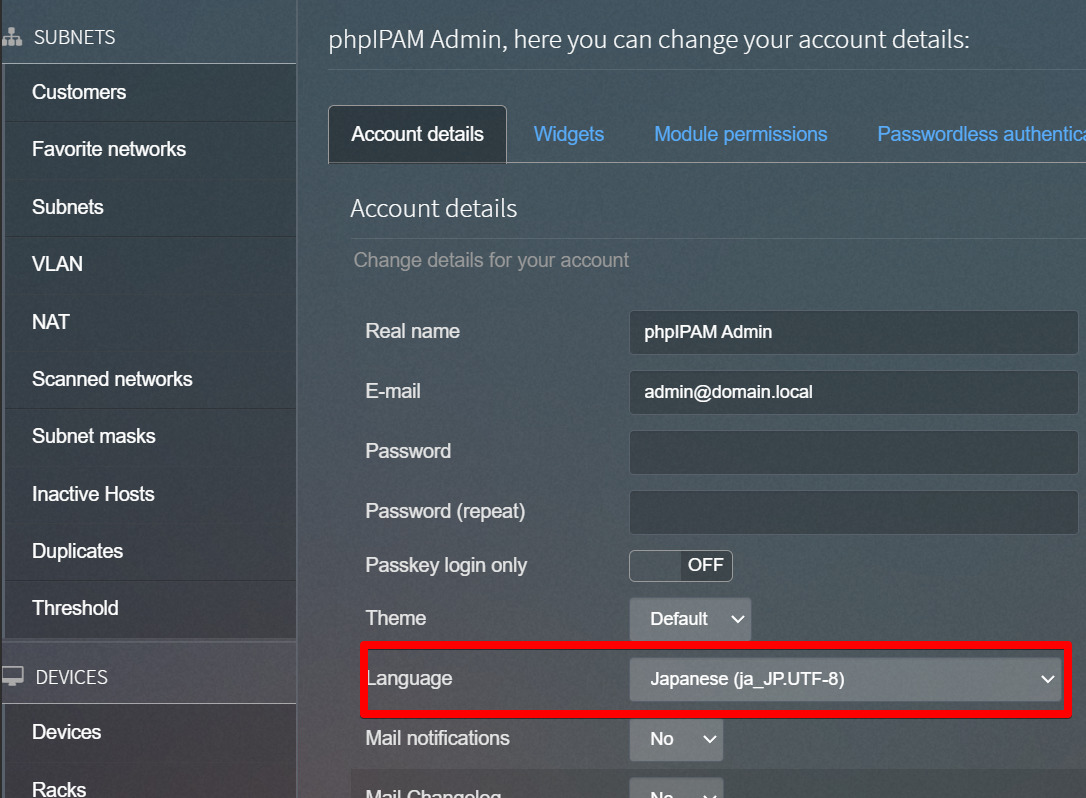
Task: Click the 'Passkey login only' label
Action: (446, 565)
